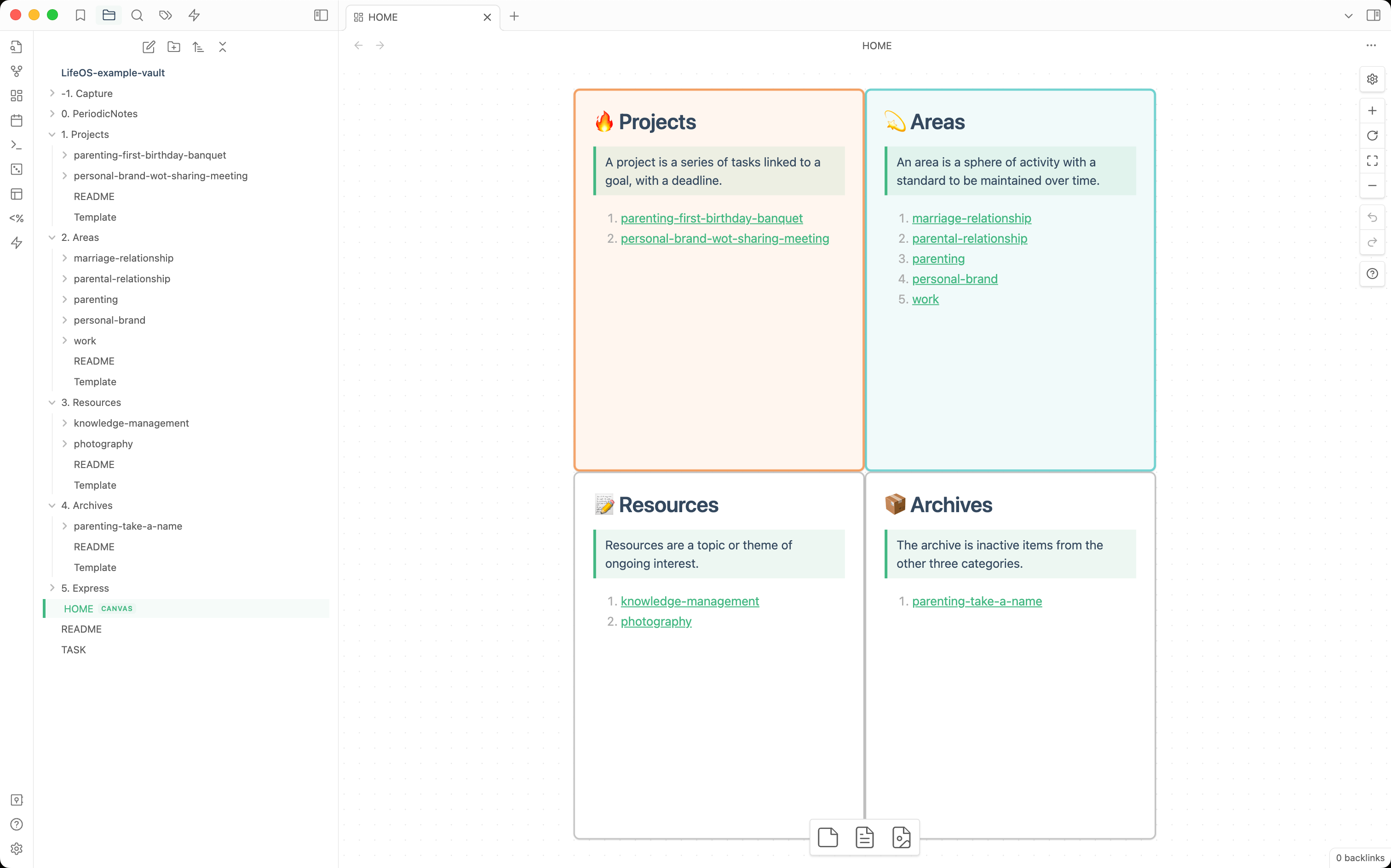This screenshot has height=868, width=1391.
Task: Click the new note icon in file explorer
Action: (149, 47)
